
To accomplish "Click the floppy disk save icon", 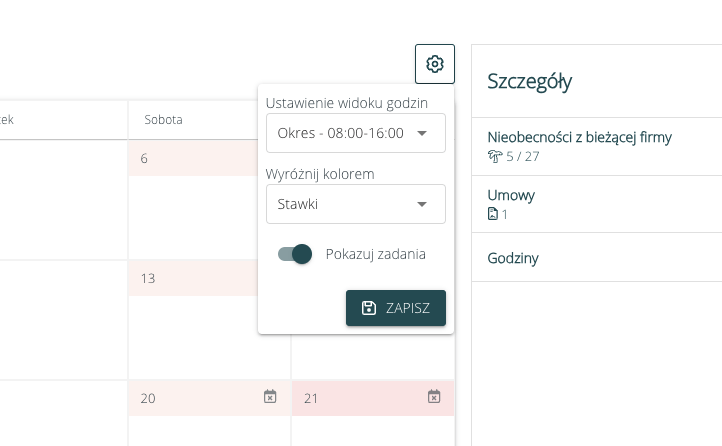I will point(368,308).
